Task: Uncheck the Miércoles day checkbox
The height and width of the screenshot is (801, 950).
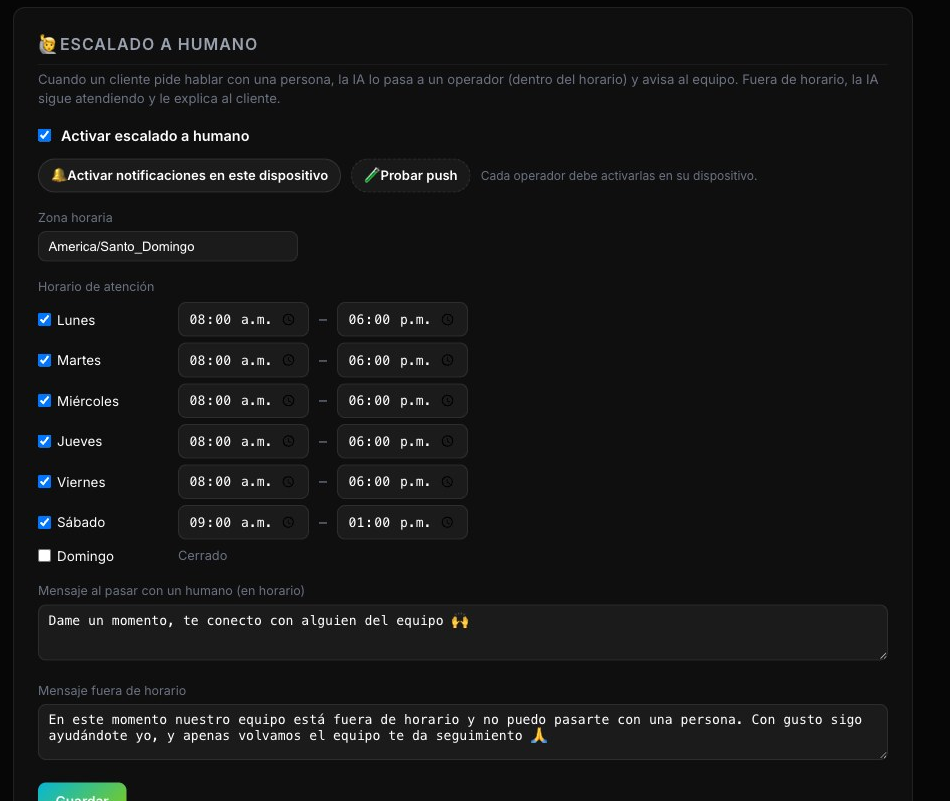Action: pos(45,401)
